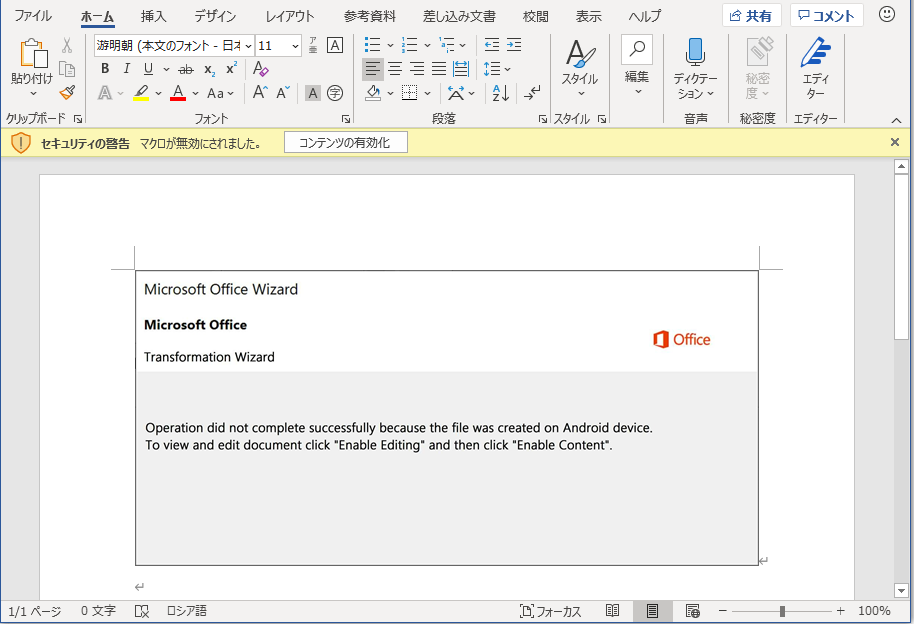Screen dimensions: 914x624
Task: Click the コンテンツの有効化 button
Action: pyautogui.click(x=346, y=143)
